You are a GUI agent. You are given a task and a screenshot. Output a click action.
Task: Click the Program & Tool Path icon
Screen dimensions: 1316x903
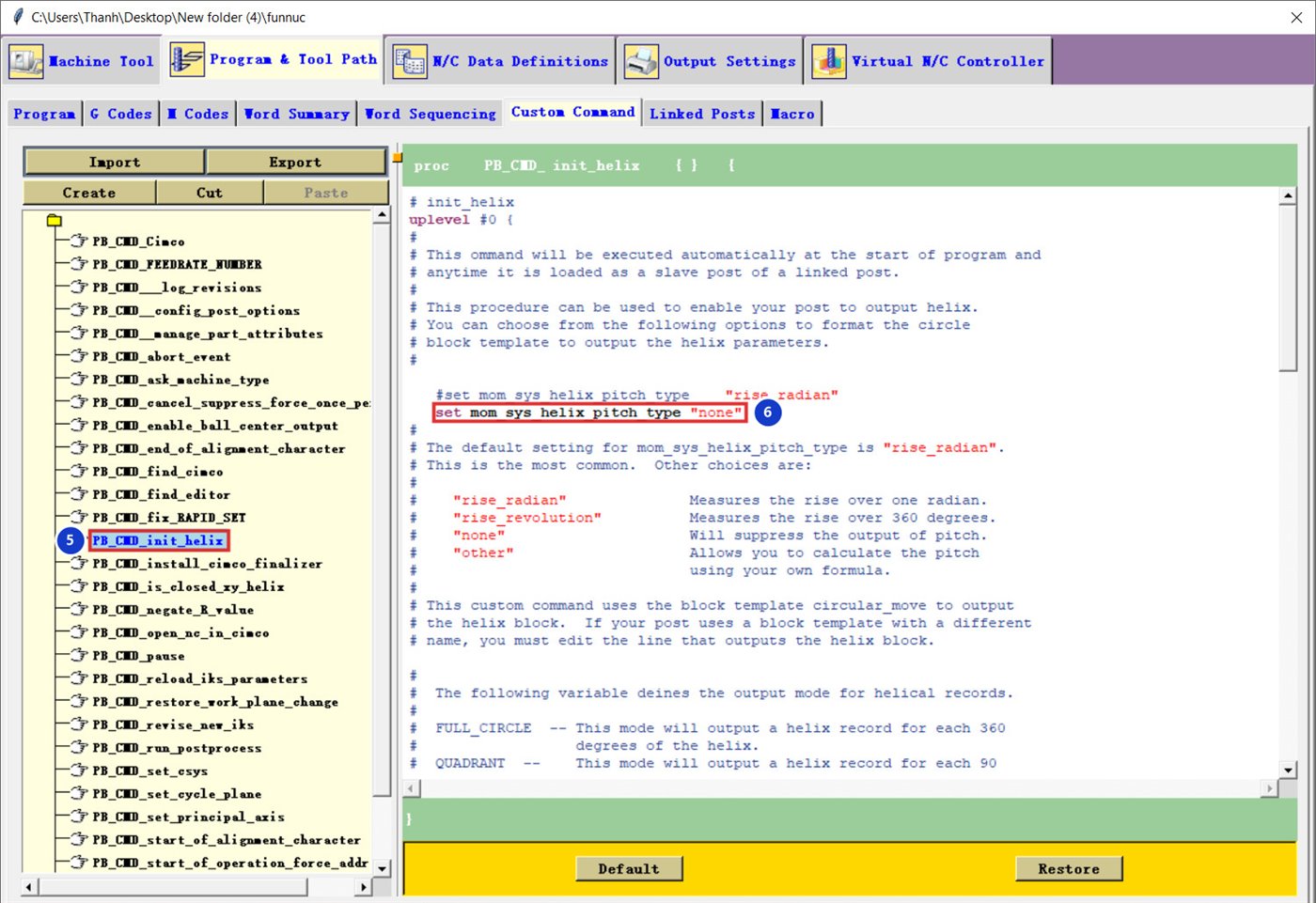point(187,59)
